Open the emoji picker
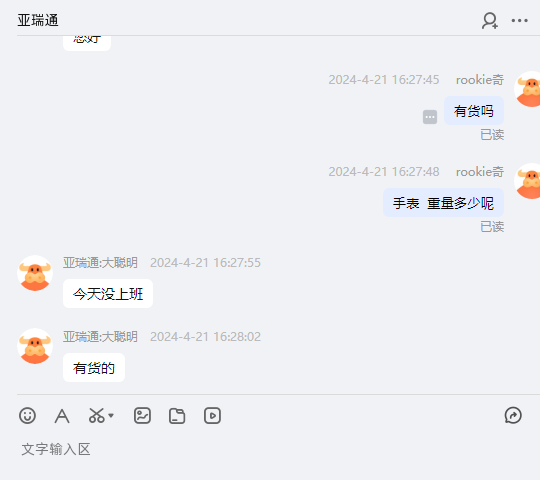 (27, 415)
